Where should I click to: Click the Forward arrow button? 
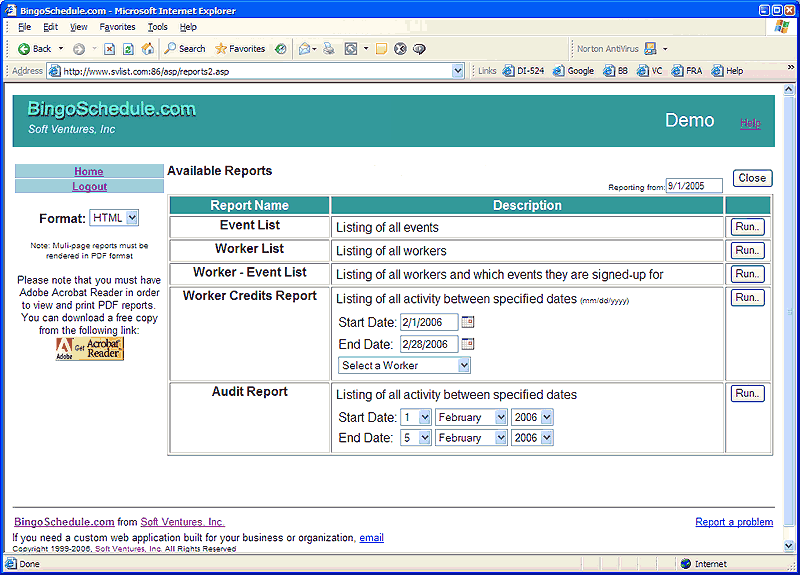79,49
